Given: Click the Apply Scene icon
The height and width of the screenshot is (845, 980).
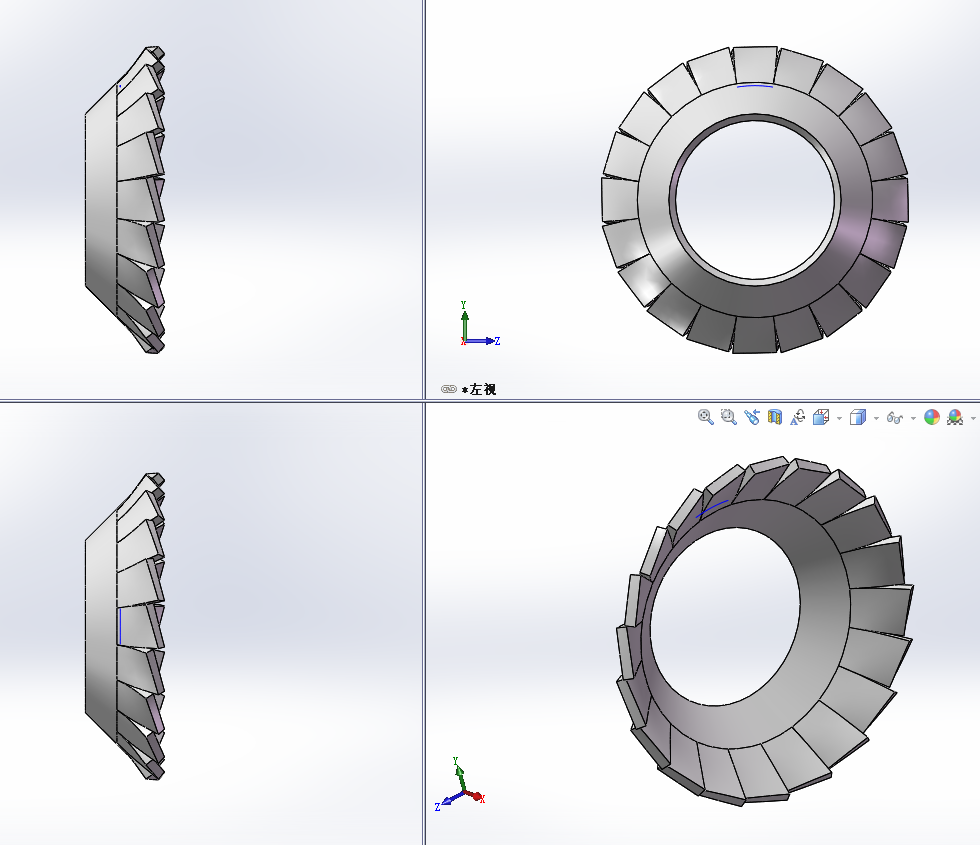Looking at the screenshot, I should (x=955, y=417).
